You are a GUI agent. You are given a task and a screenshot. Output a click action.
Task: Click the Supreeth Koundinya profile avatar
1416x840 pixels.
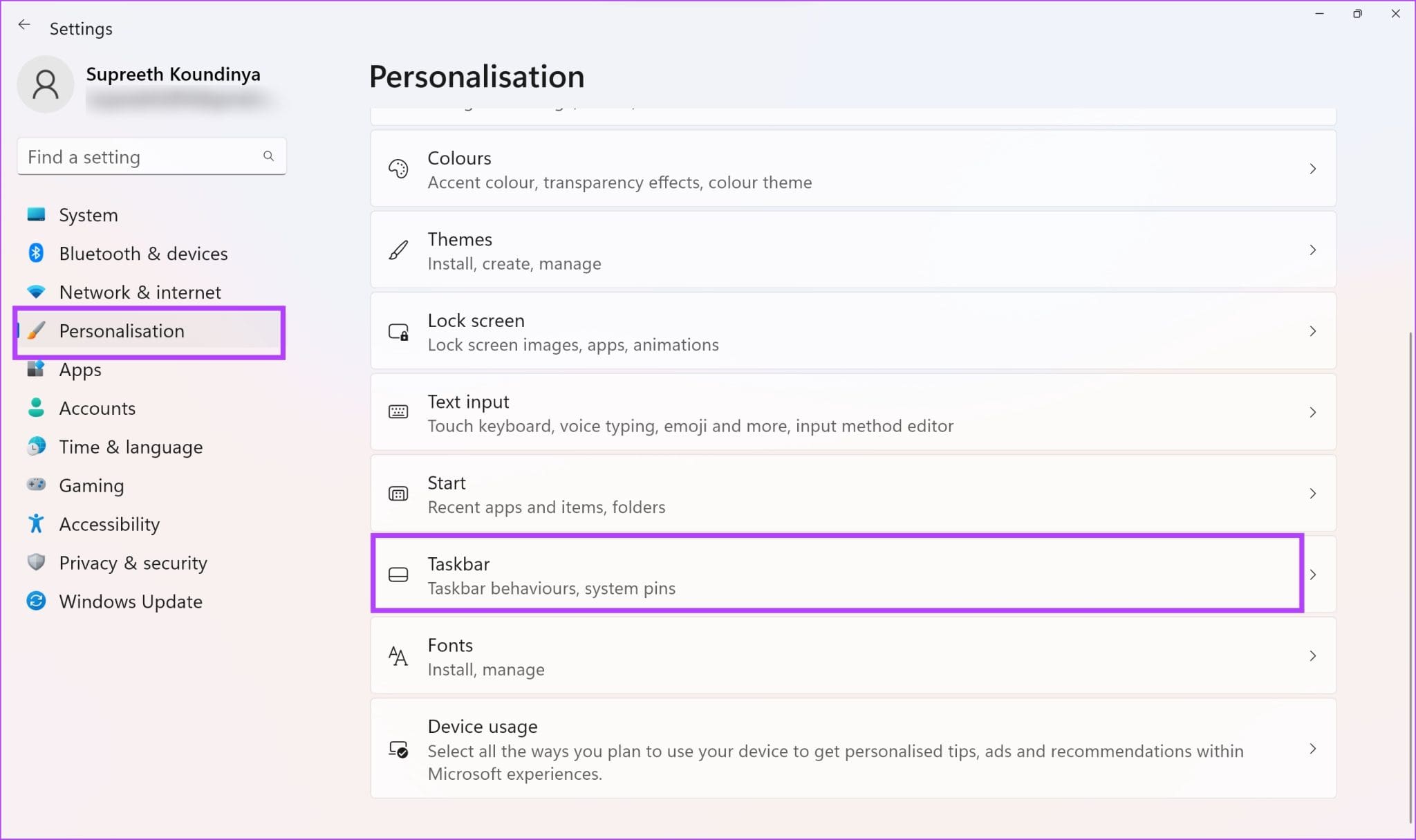46,84
